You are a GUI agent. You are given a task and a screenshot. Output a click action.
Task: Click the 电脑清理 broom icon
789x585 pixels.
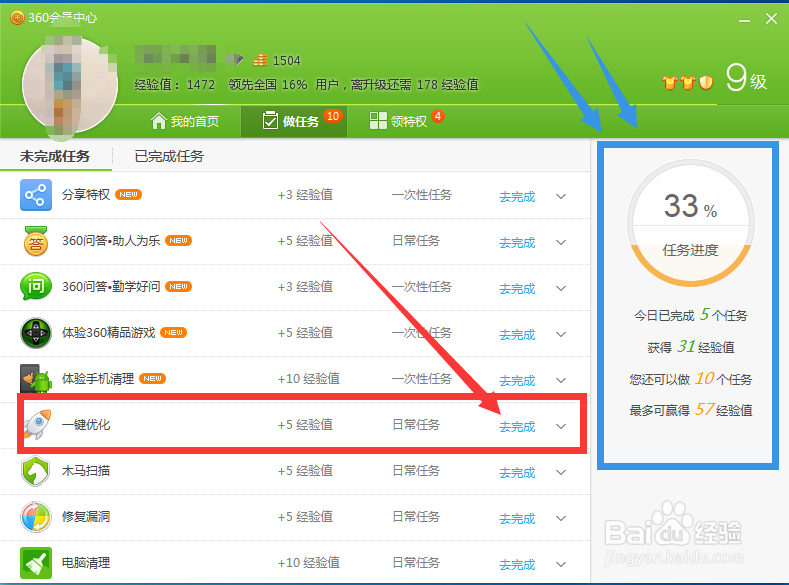point(36,563)
